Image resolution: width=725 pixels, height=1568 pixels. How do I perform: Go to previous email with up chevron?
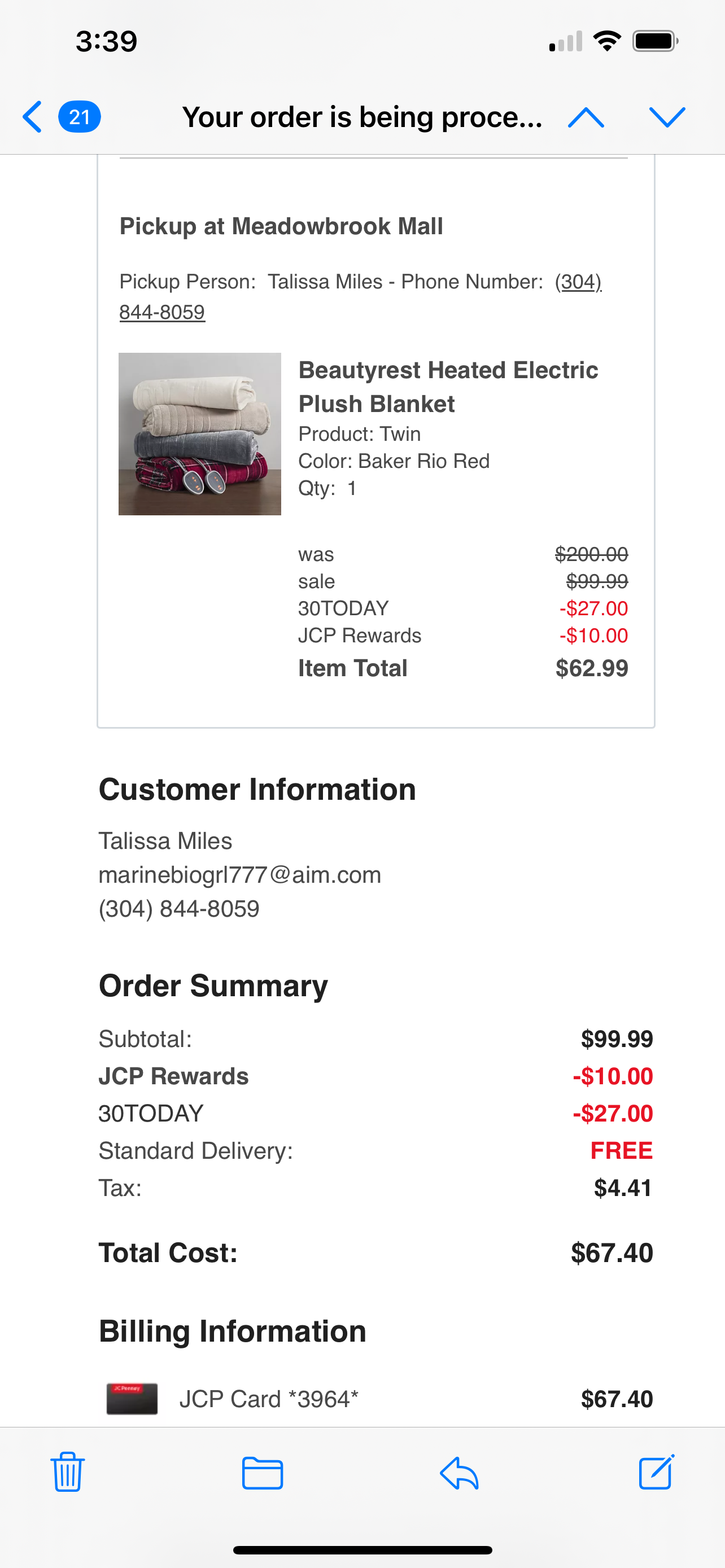[586, 117]
